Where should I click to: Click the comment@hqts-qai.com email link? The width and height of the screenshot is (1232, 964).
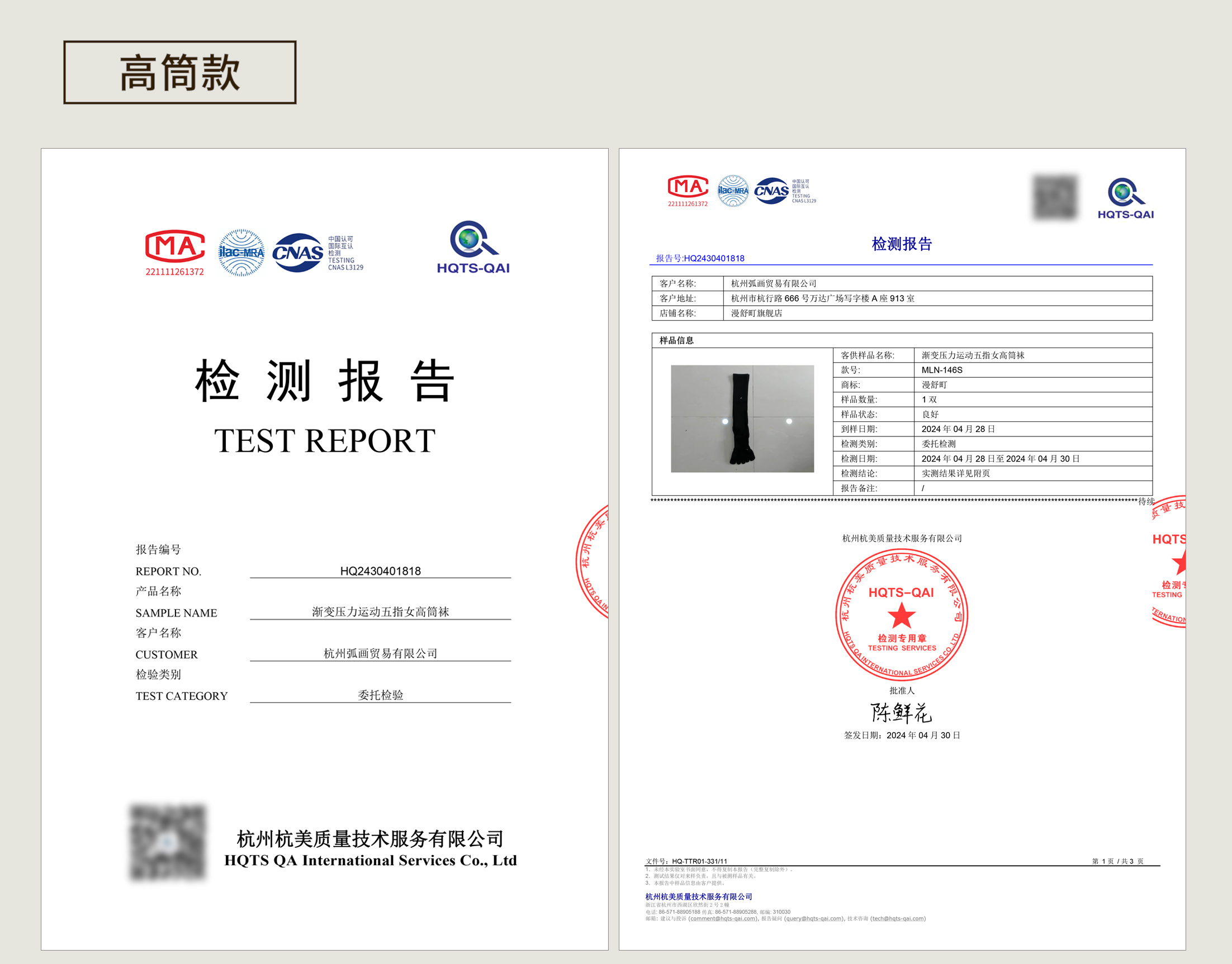722,918
